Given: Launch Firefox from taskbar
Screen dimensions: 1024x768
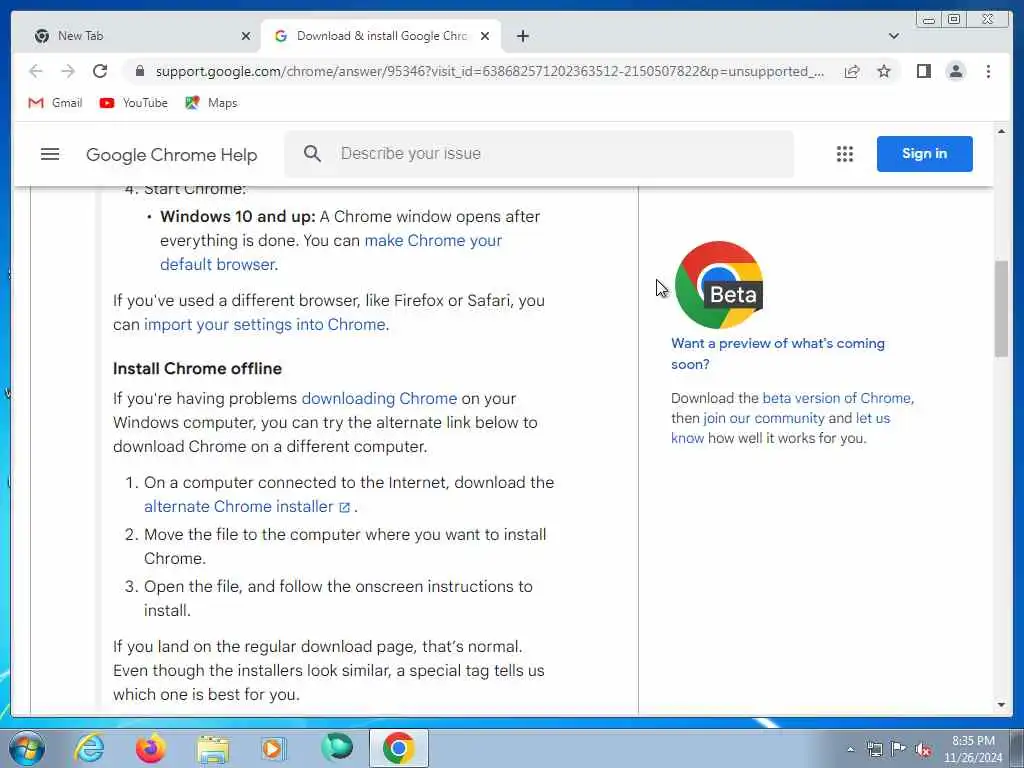Looking at the screenshot, I should pyautogui.click(x=151, y=748).
